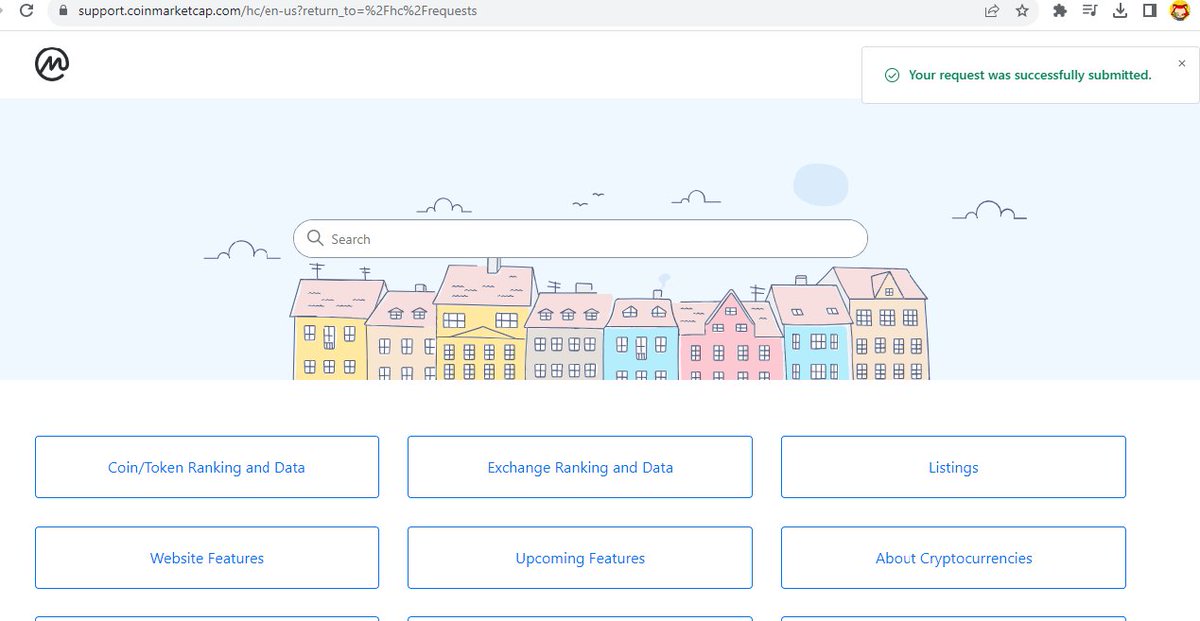The width and height of the screenshot is (1200, 621).
Task: Open the media control playlist icon
Action: click(x=1090, y=11)
